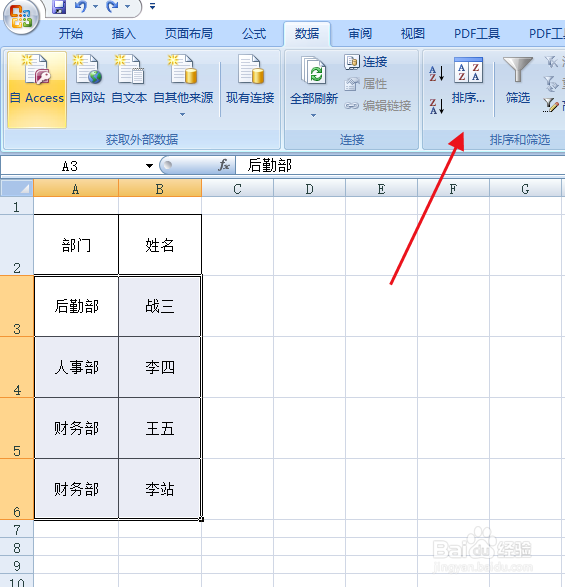Customize the quick access toolbar
This screenshot has width=565, height=587.
152,7
